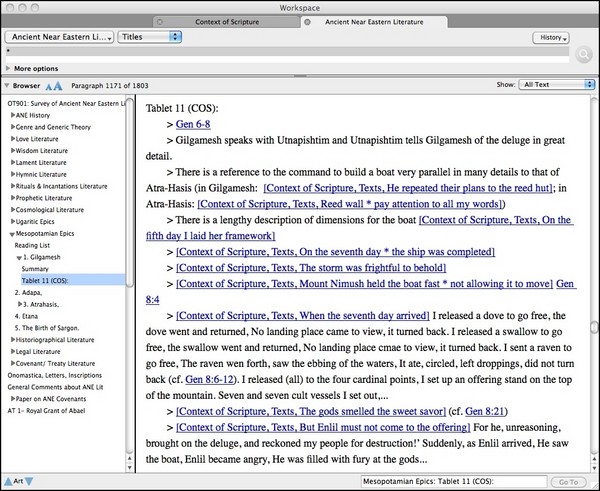Click the down triangle beside Art
The height and width of the screenshot is (491, 600).
pos(29,481)
